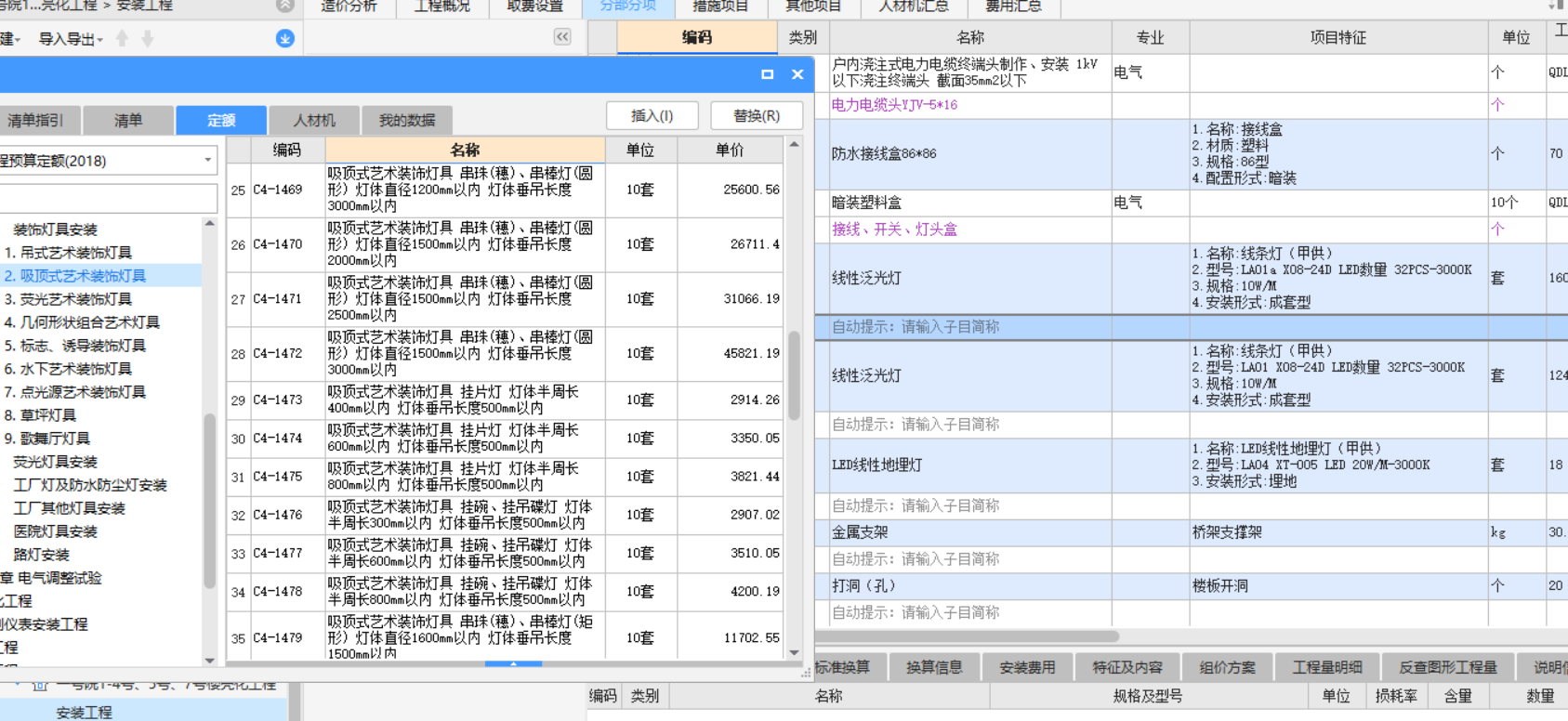This screenshot has width=1568, height=721.
Task: Select tree item 路灯安装
Action: click(41, 555)
